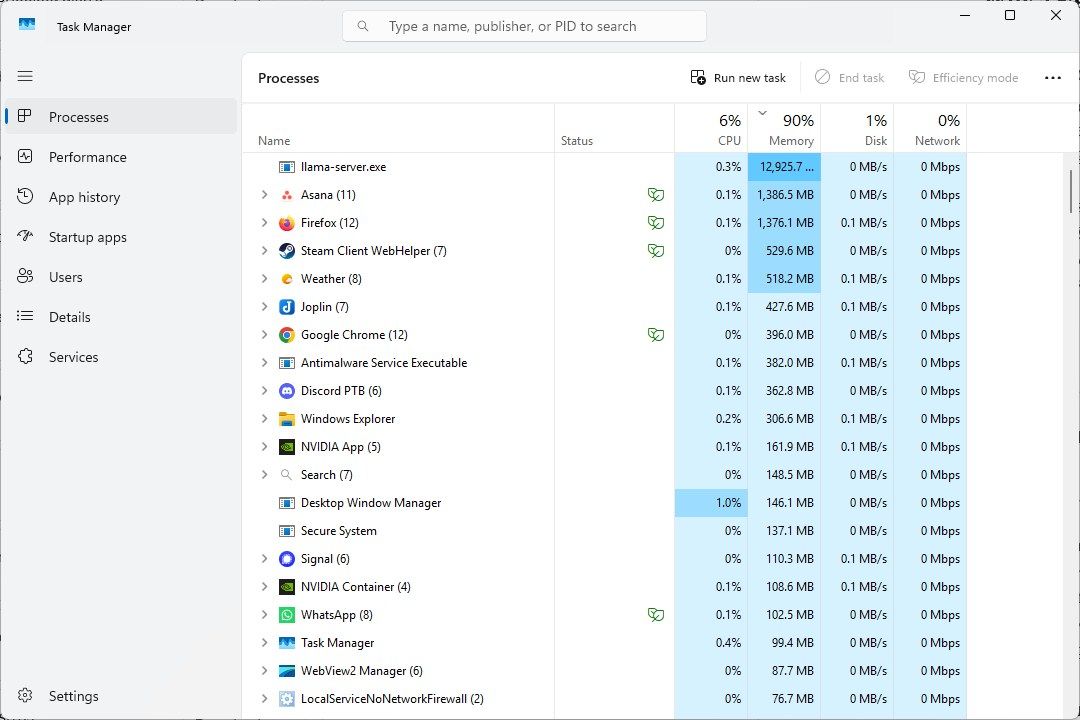Click the LocalServiceNoNetworkFirewall gear icon
This screenshot has width=1080, height=720.
click(287, 699)
